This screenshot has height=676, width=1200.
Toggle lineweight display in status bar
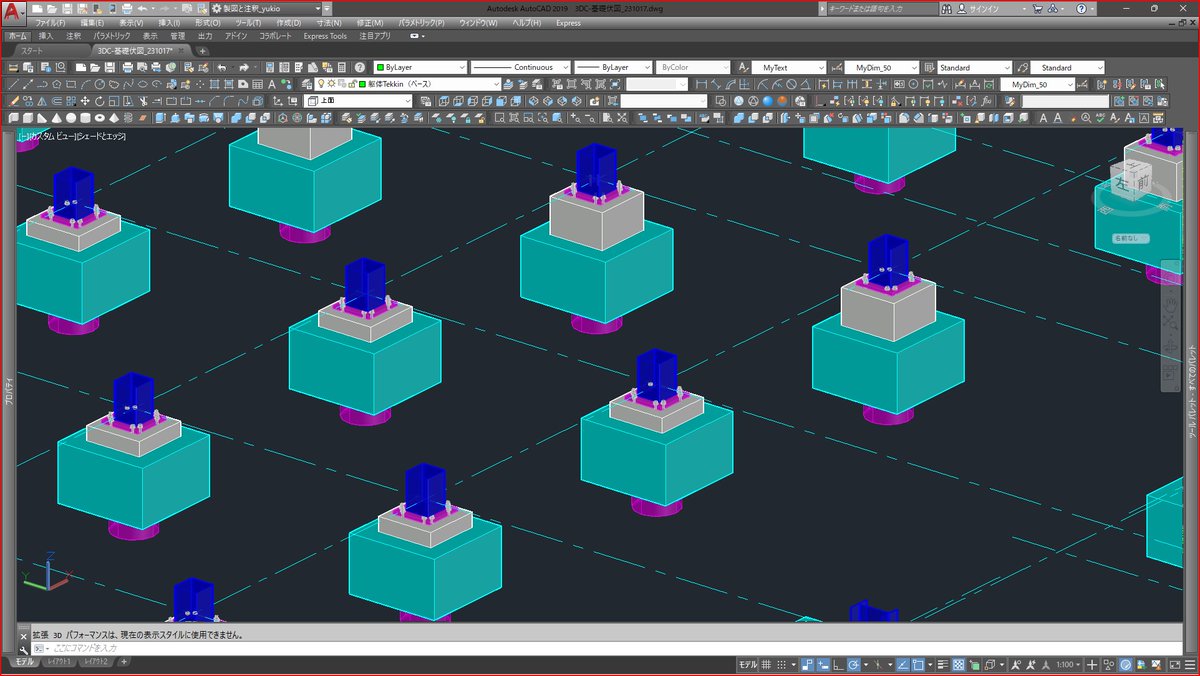click(x=943, y=664)
